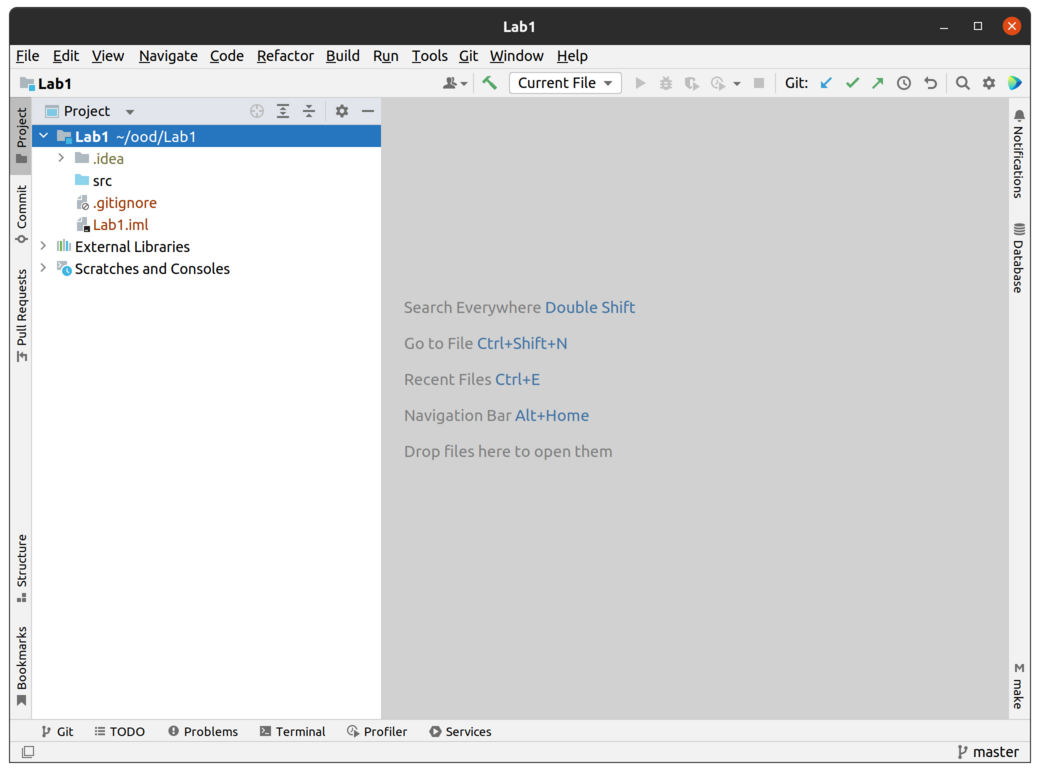Select Opened File target icon in Project panel
This screenshot has width=1040, height=772.
pos(257,111)
